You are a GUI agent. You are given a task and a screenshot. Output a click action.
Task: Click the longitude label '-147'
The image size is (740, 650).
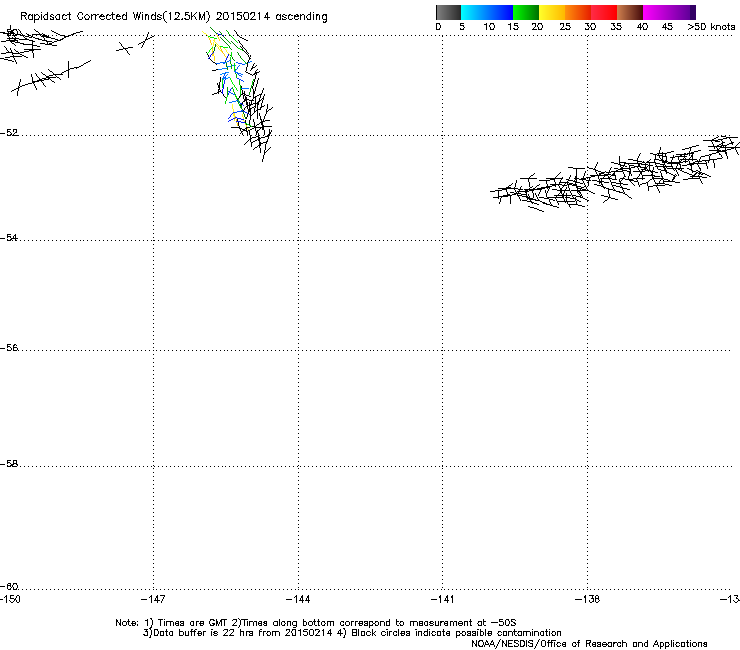(153, 599)
